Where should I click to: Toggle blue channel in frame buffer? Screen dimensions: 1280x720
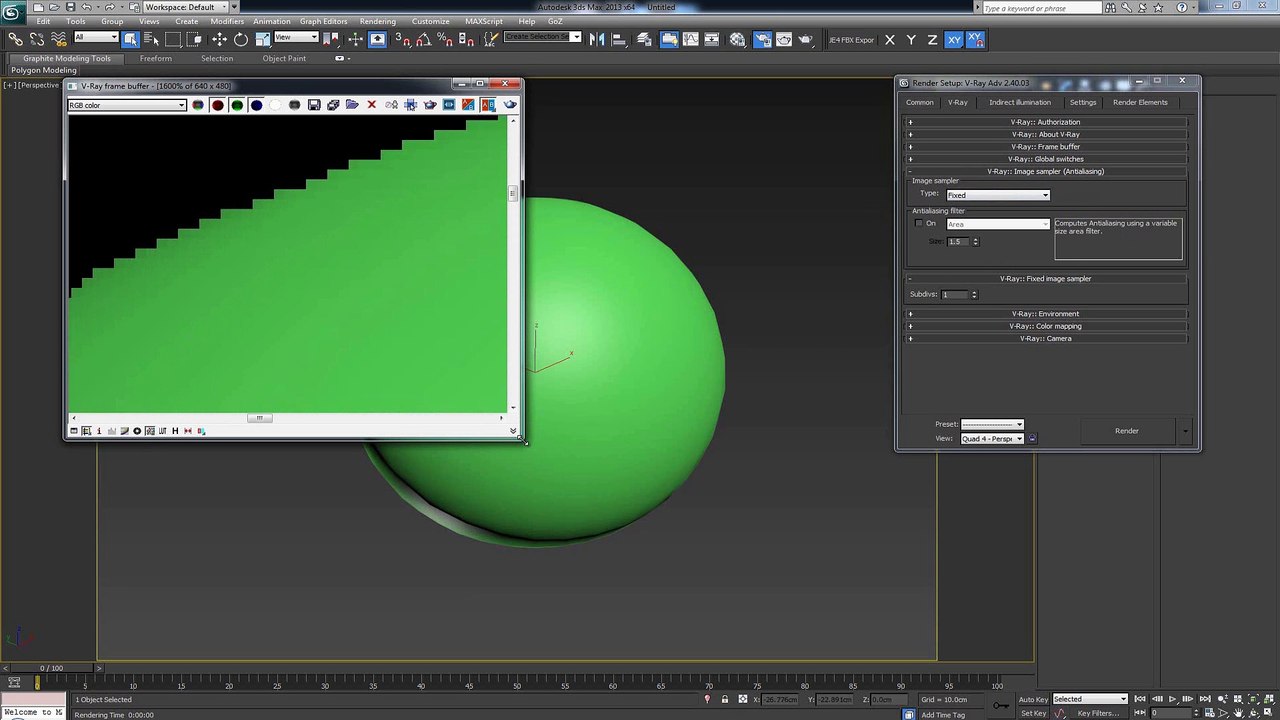[256, 105]
